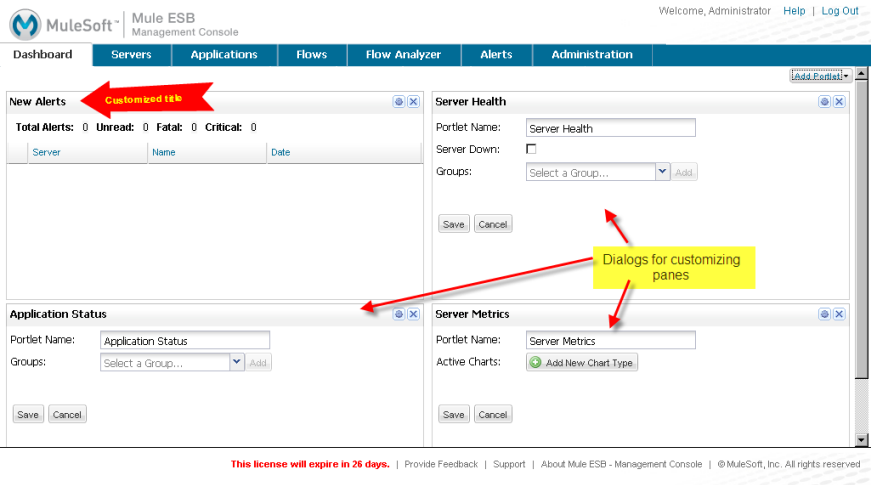Close the Application Status portlet
The height and width of the screenshot is (485, 871).
click(x=413, y=314)
